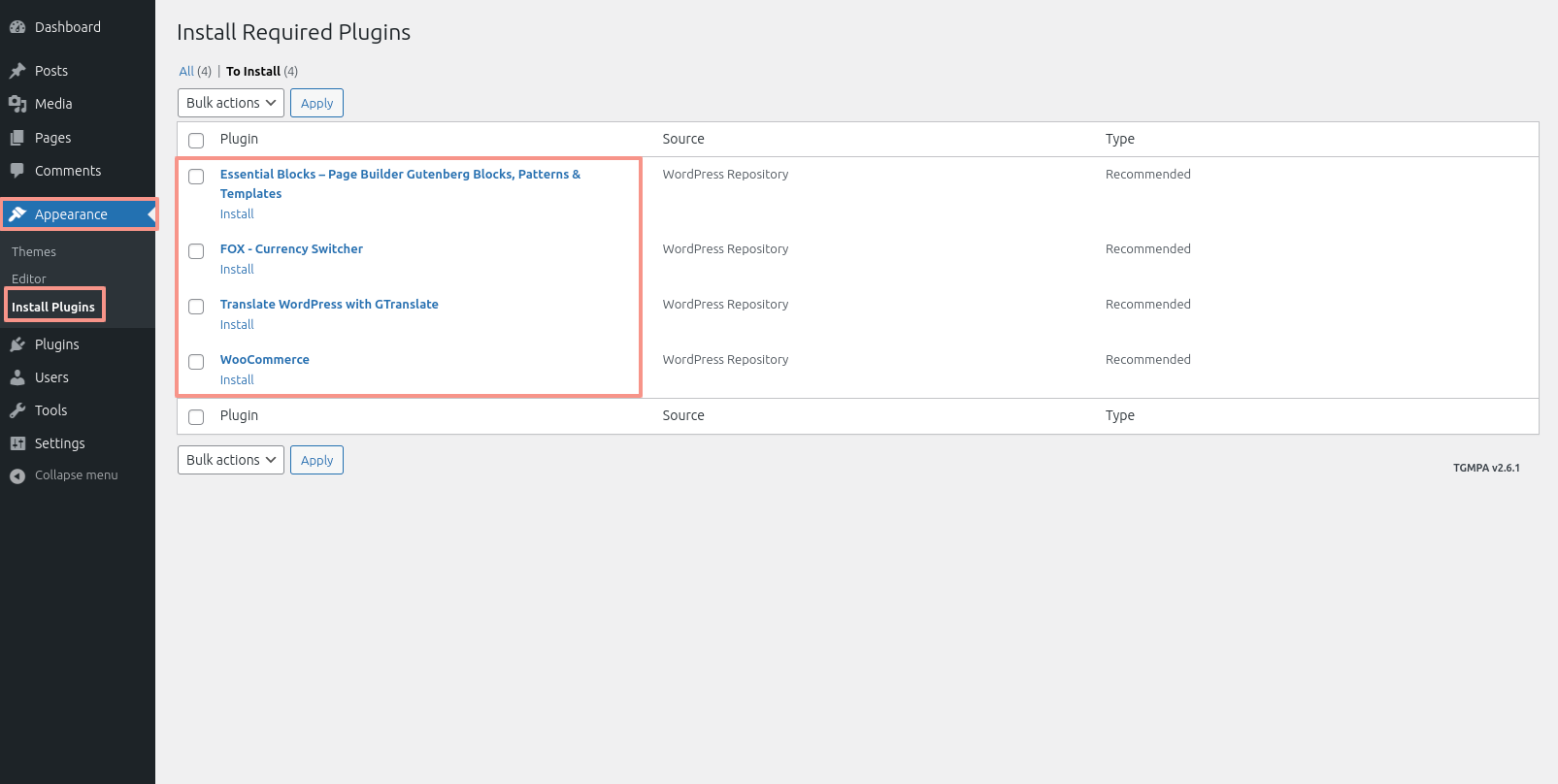The image size is (1558, 784).
Task: Click Source column header in table footer
Action: (x=683, y=415)
